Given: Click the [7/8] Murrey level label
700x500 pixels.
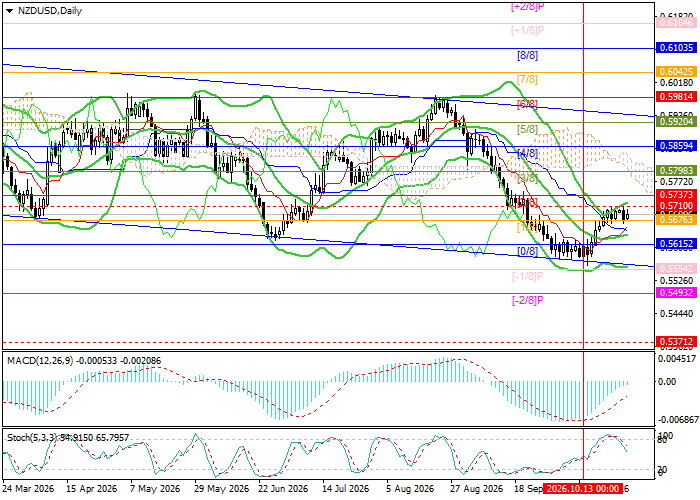Looking at the screenshot, I should point(527,79).
